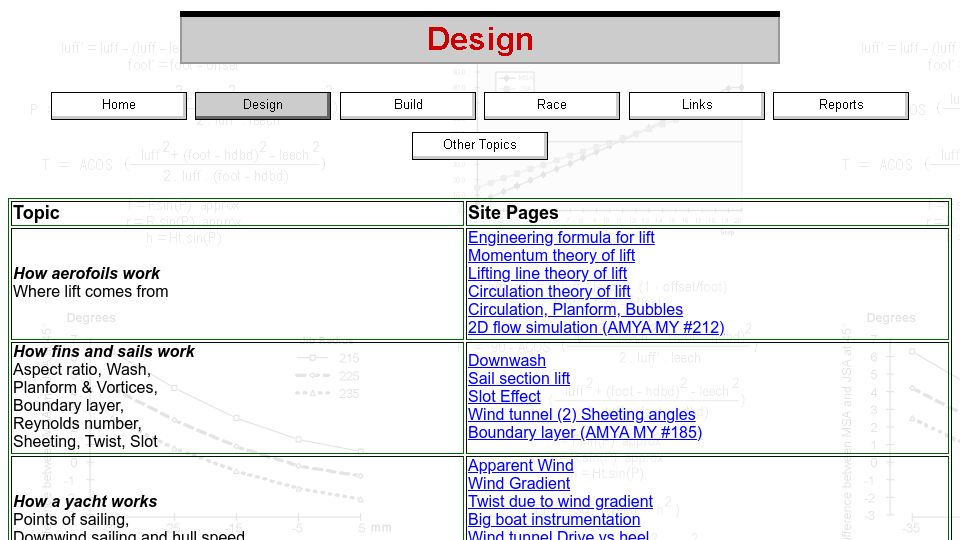960x540 pixels.
Task: Open the Wind Gradient page
Action: (519, 484)
